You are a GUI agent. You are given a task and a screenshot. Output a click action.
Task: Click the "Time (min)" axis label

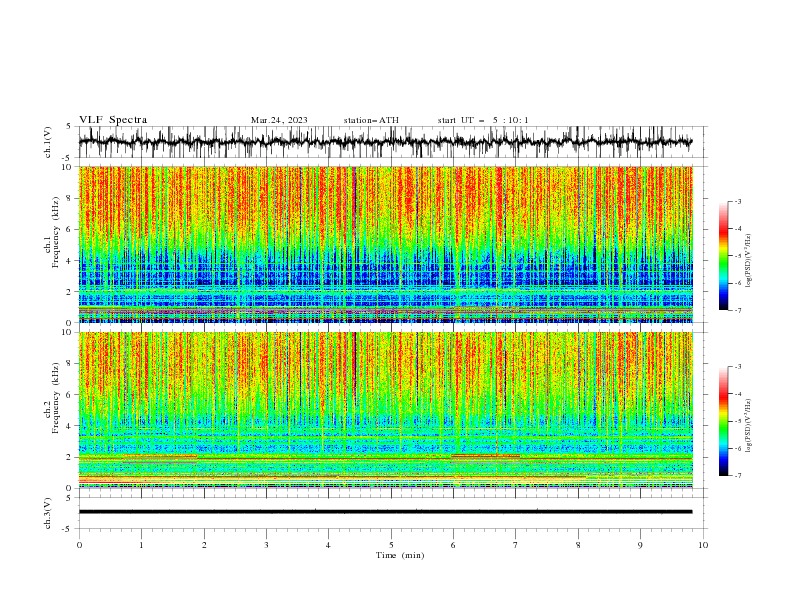click(400, 555)
